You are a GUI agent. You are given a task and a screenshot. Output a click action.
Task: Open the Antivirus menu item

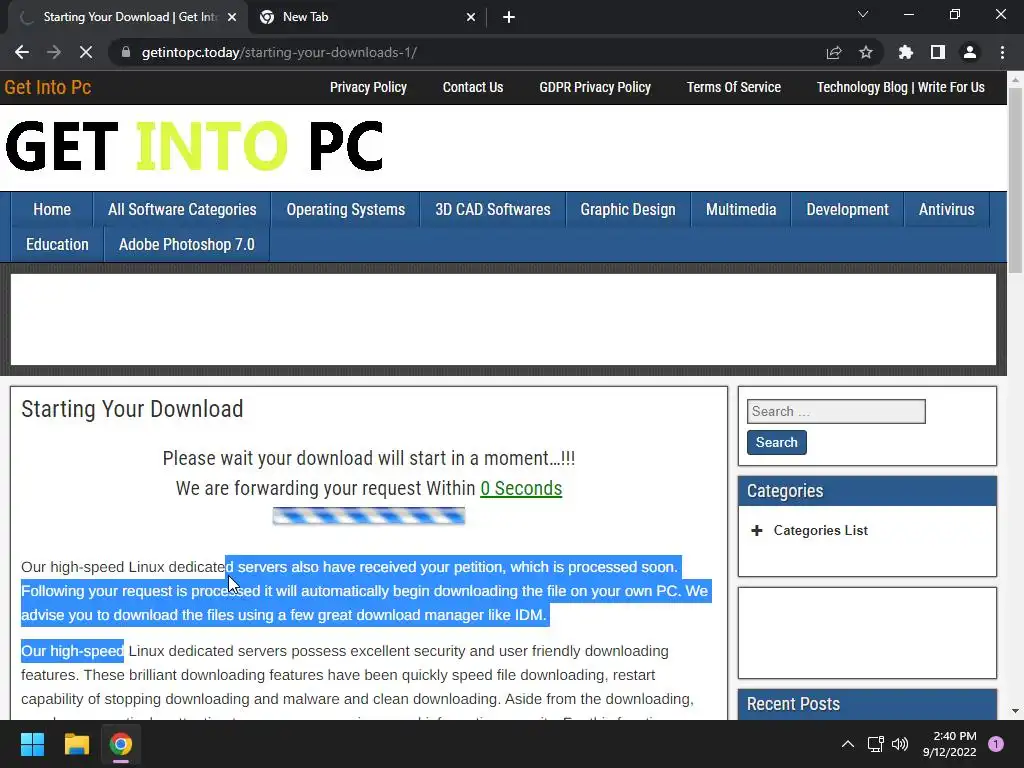pos(946,210)
